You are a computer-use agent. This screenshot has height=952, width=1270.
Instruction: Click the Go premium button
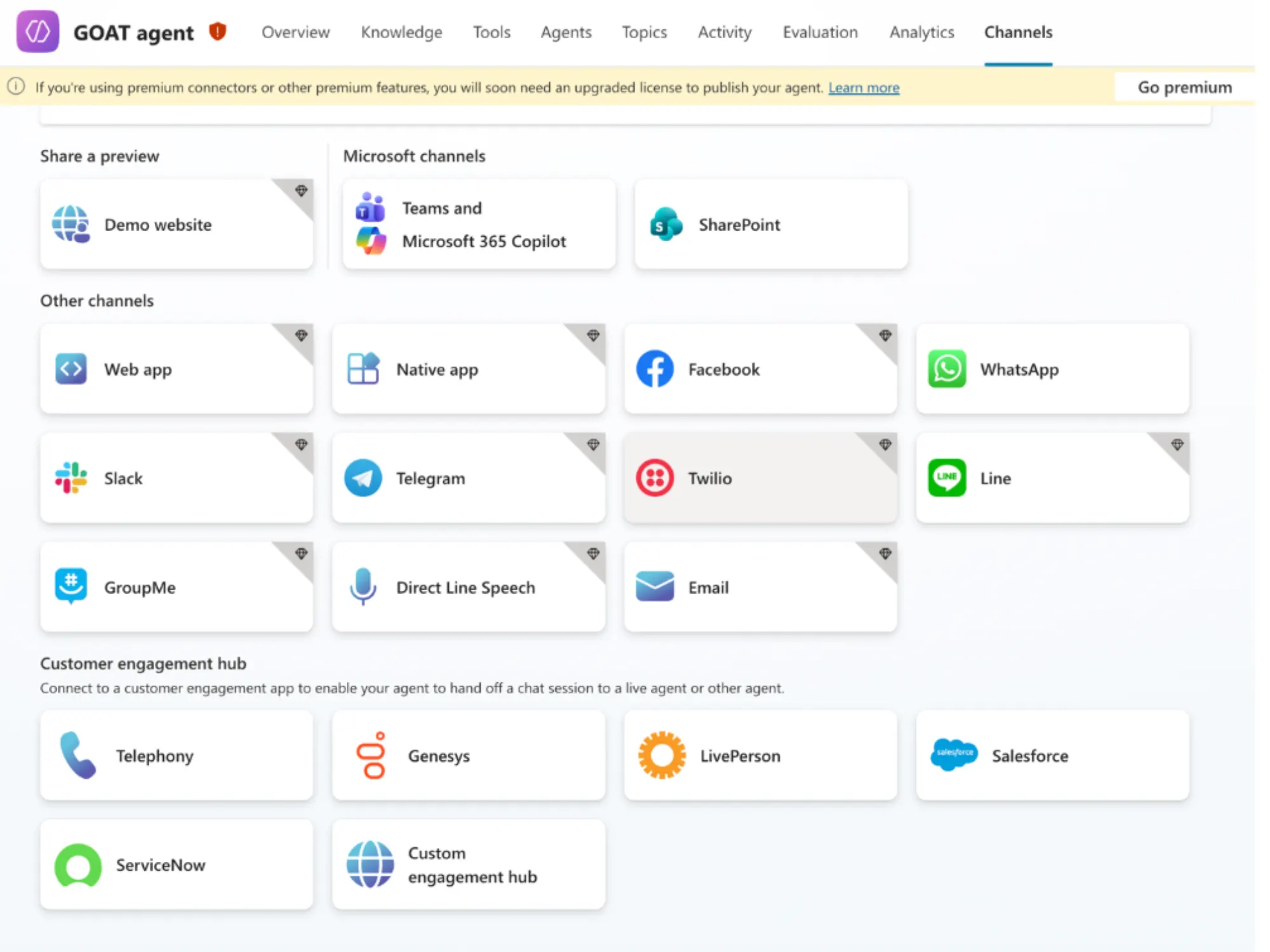point(1184,87)
